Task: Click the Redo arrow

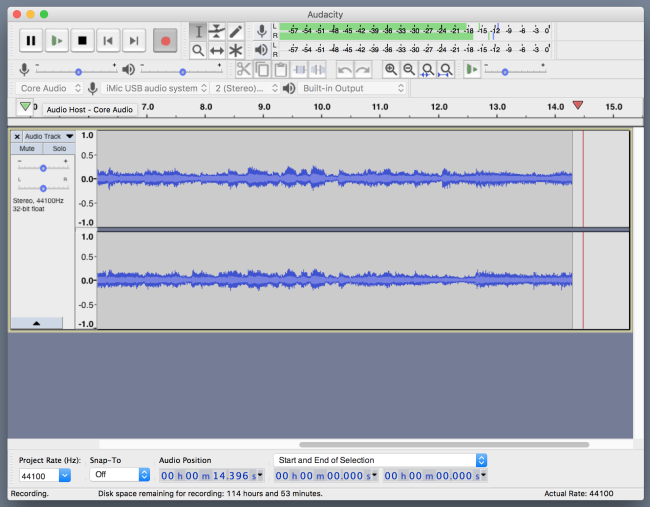Action: (363, 70)
